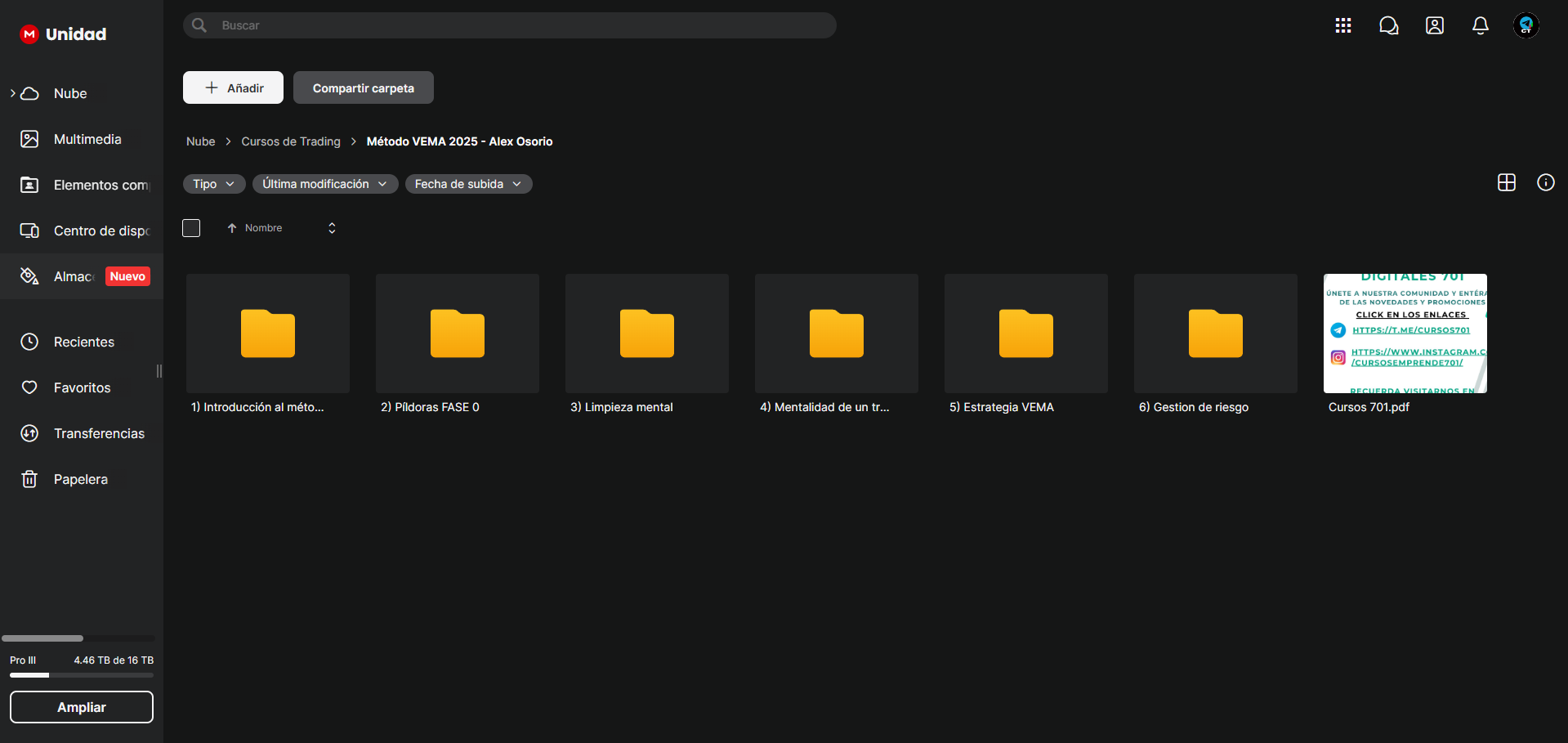
Task: Open the apps grid menu icon
Action: coord(1343,25)
